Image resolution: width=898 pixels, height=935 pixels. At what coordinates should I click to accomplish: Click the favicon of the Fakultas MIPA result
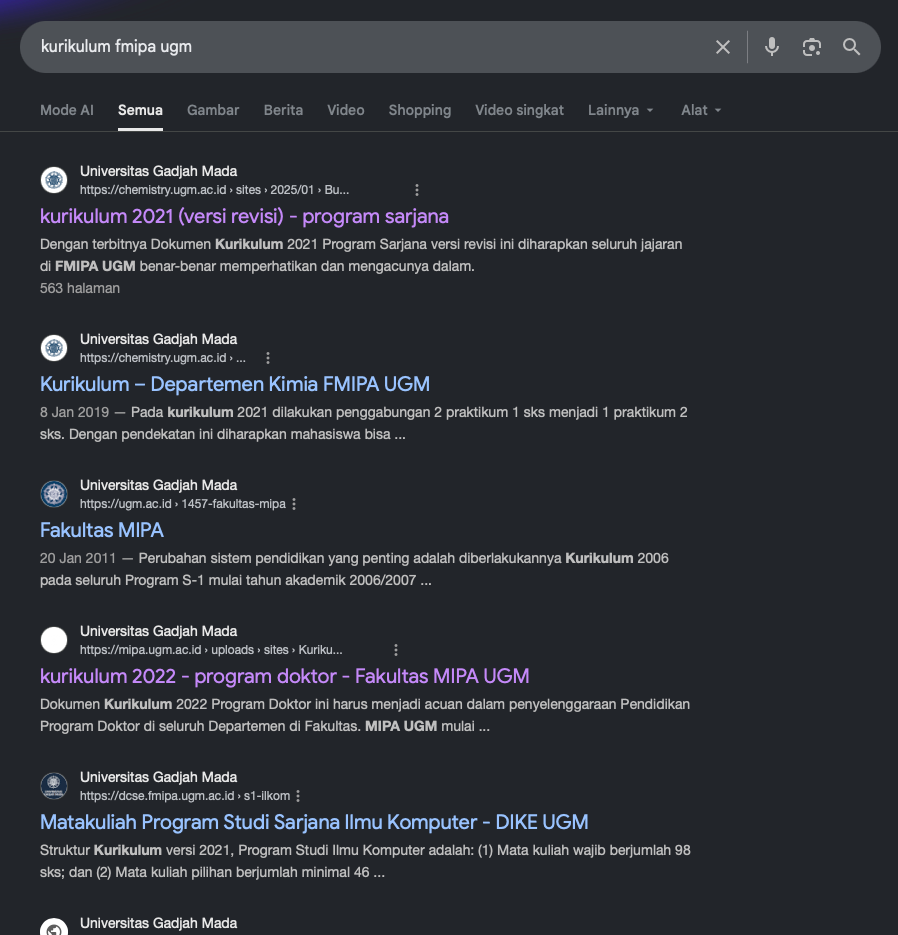54,494
